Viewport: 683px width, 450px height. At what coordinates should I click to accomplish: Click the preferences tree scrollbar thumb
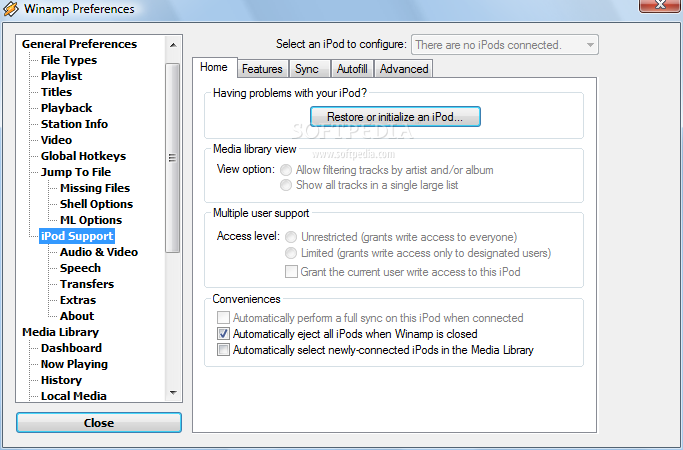[x=173, y=150]
